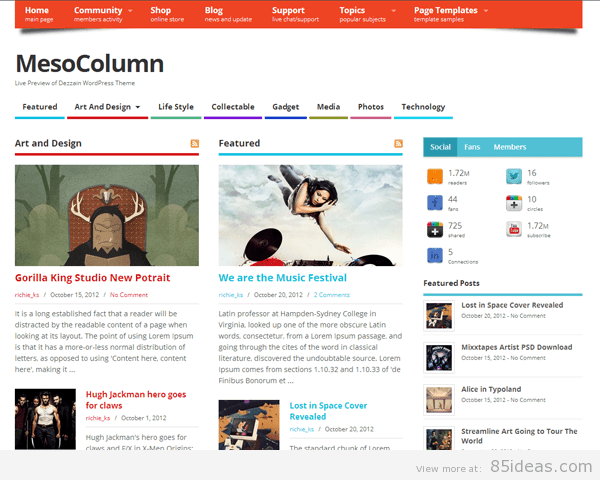Open the Facebook fans icon
600x480 pixels.
(435, 203)
